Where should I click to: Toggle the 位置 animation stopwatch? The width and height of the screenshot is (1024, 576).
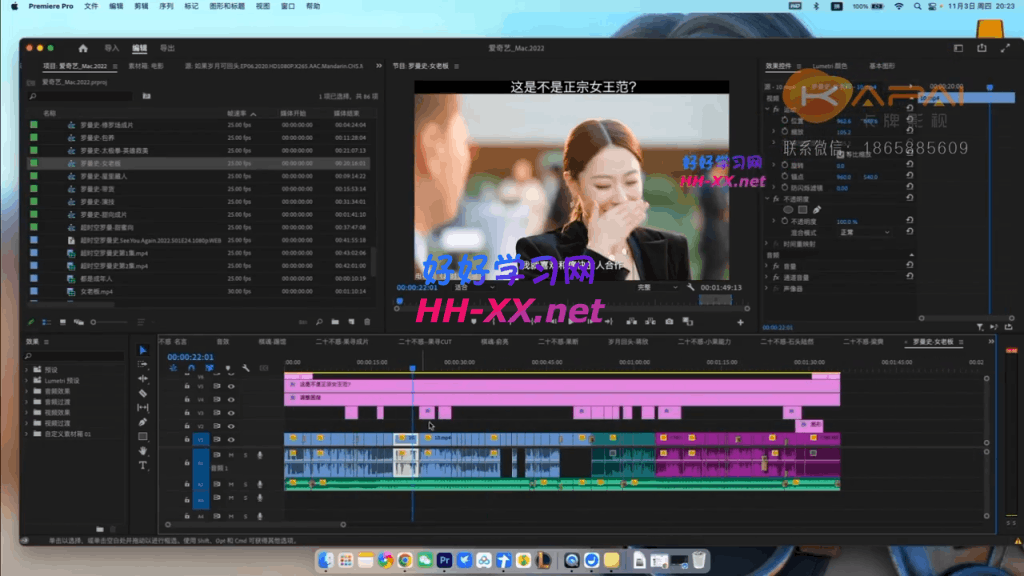pos(785,121)
